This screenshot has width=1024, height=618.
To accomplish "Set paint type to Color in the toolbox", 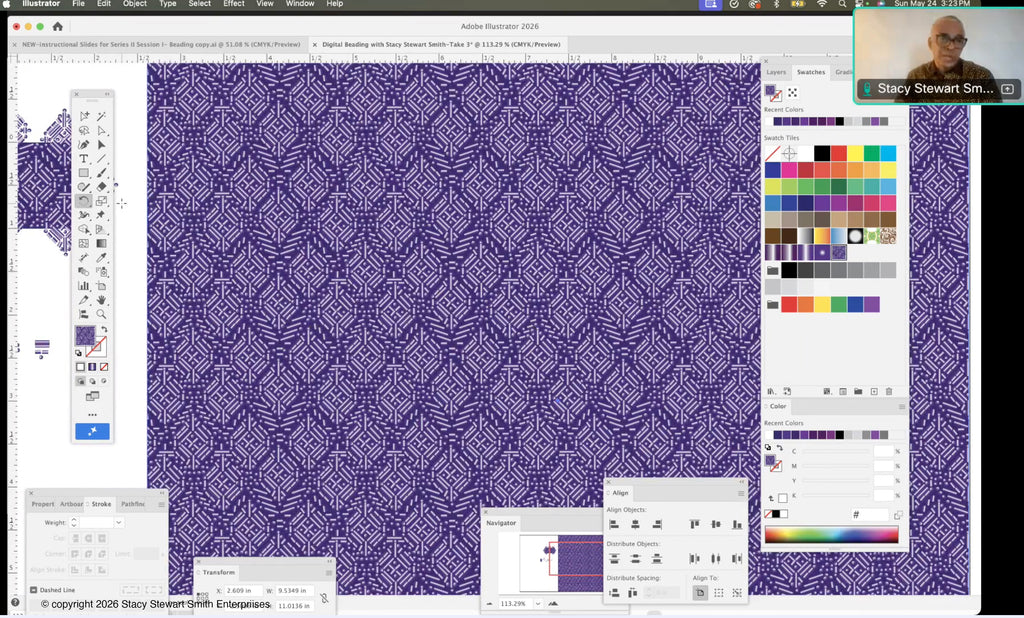I will [80, 367].
